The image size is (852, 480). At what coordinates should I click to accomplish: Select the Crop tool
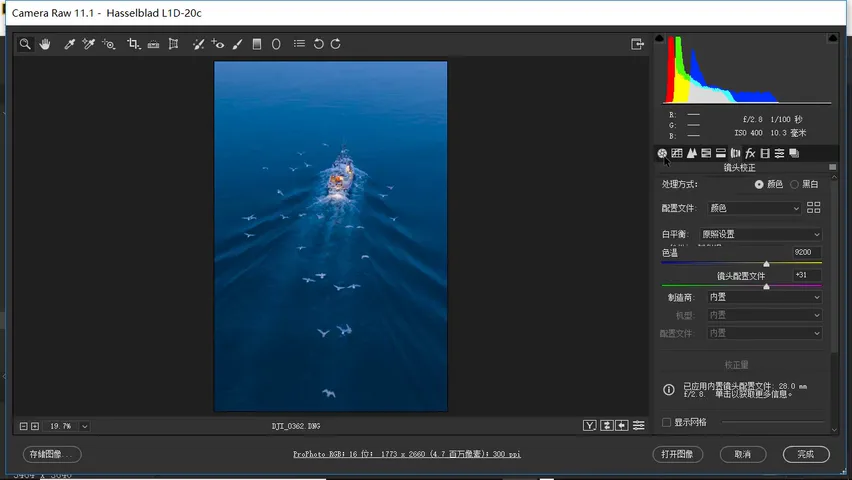click(133, 44)
